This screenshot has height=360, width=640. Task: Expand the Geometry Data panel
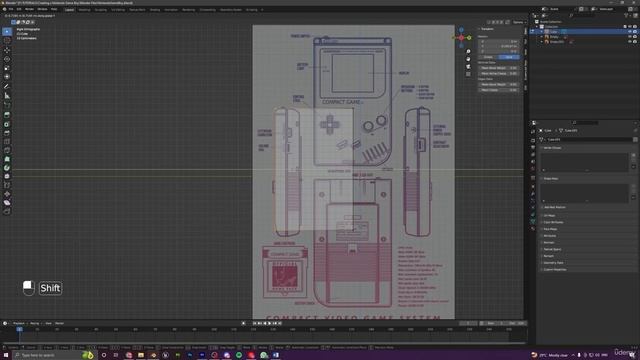553,263
